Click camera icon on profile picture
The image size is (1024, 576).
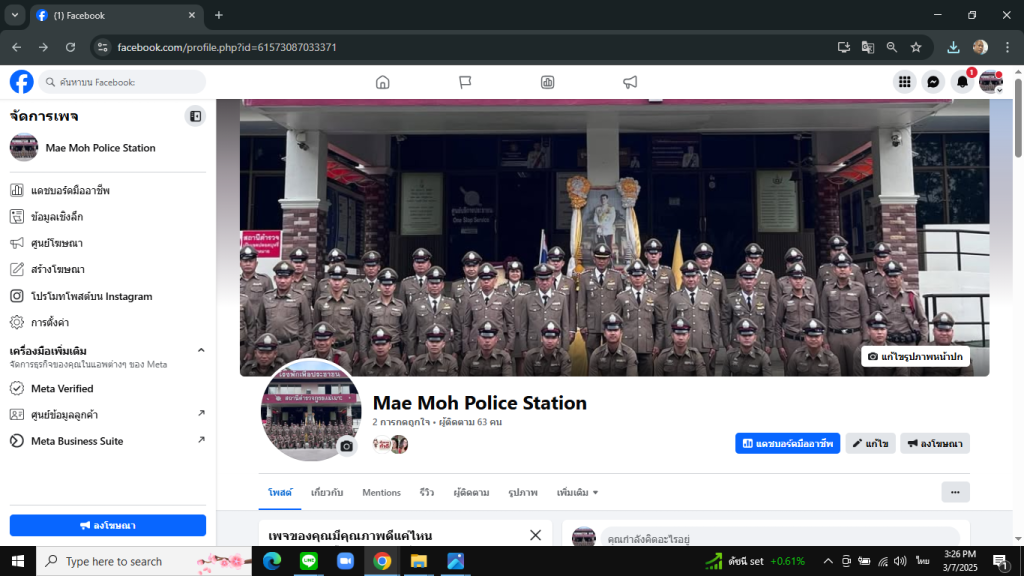tap(347, 446)
